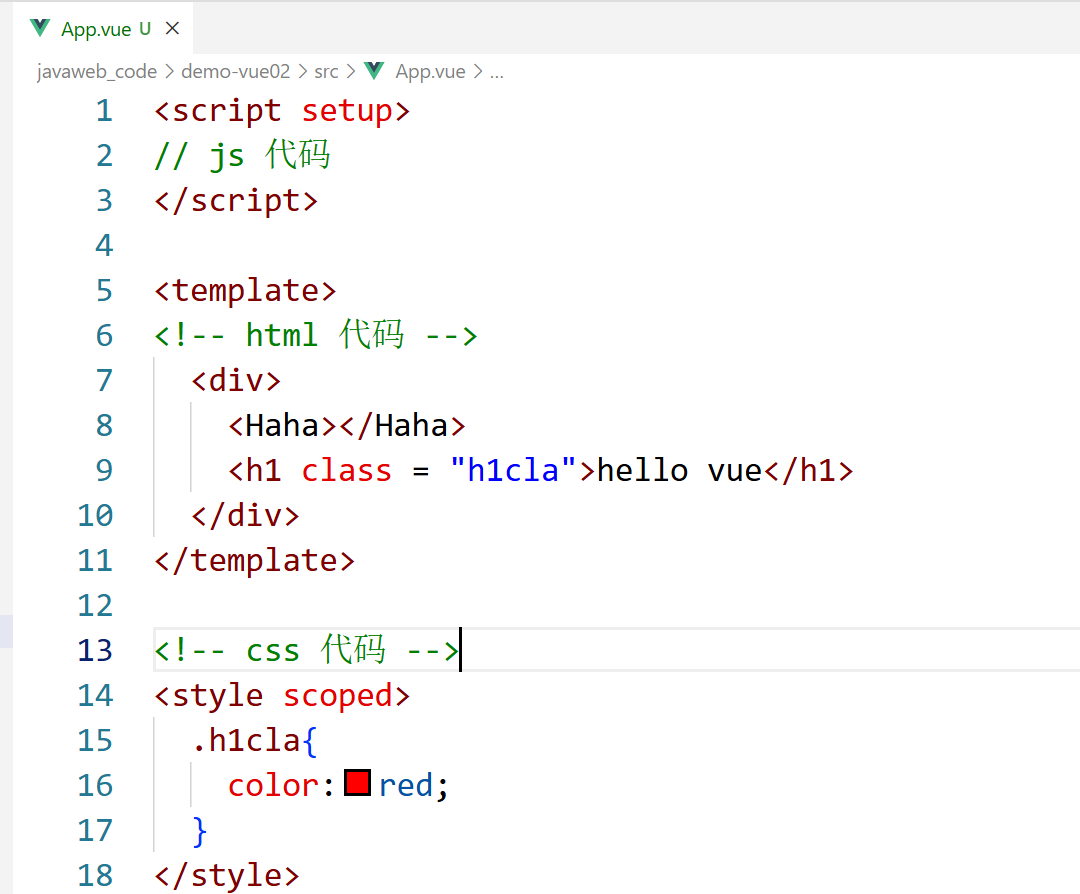Click line number 5 in gutter
Viewport: 1080px width, 894px height.
104,291
